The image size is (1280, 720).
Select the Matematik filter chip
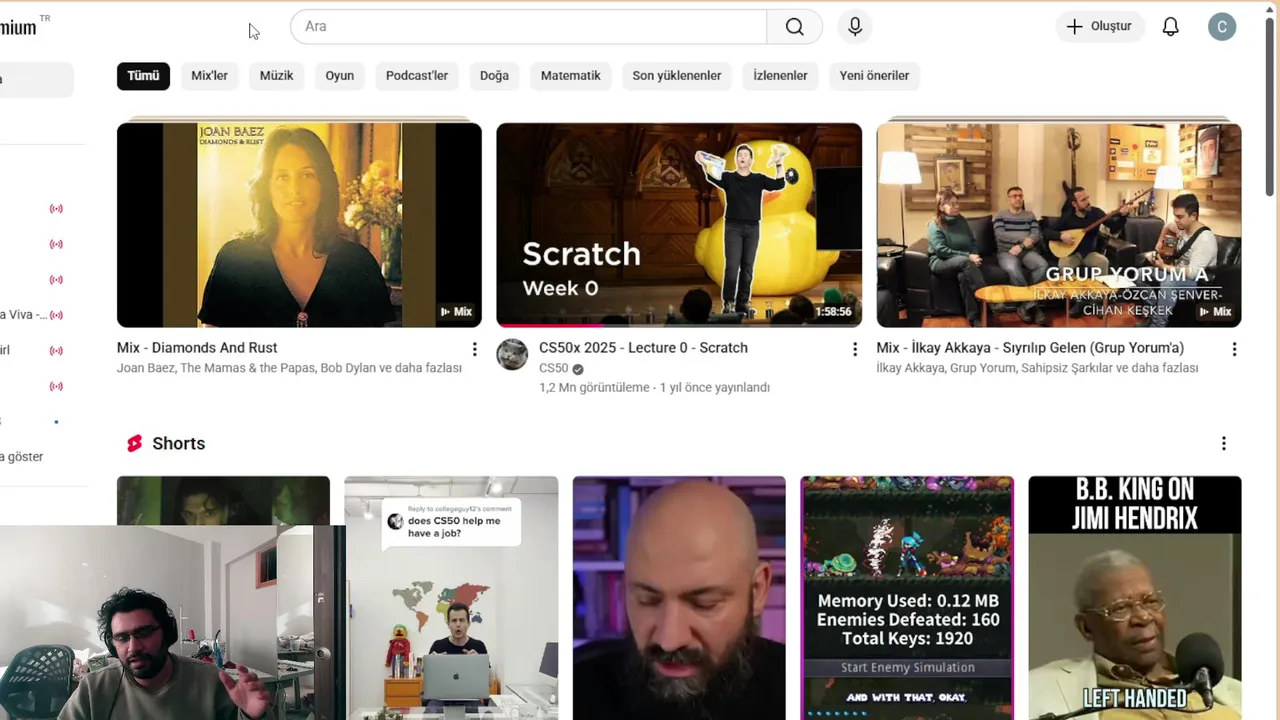point(571,76)
